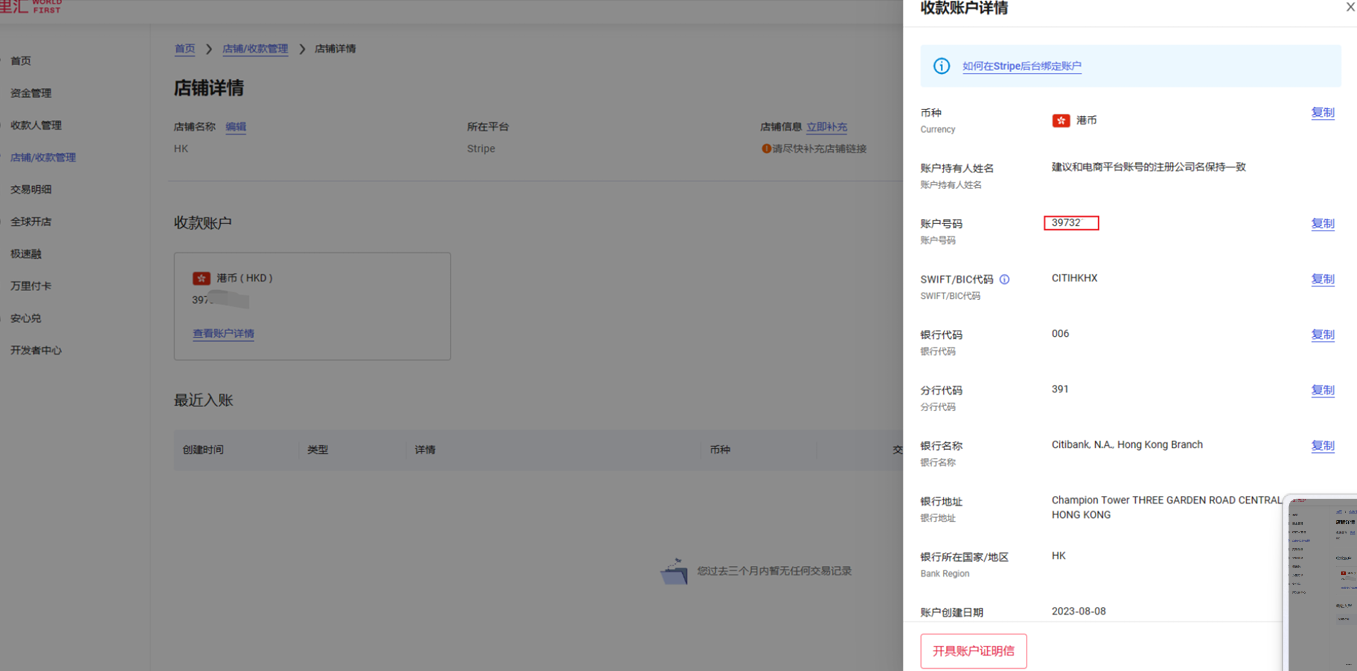1357x671 pixels.
Task: Click the 立即补充 link for store info
Action: (x=826, y=128)
